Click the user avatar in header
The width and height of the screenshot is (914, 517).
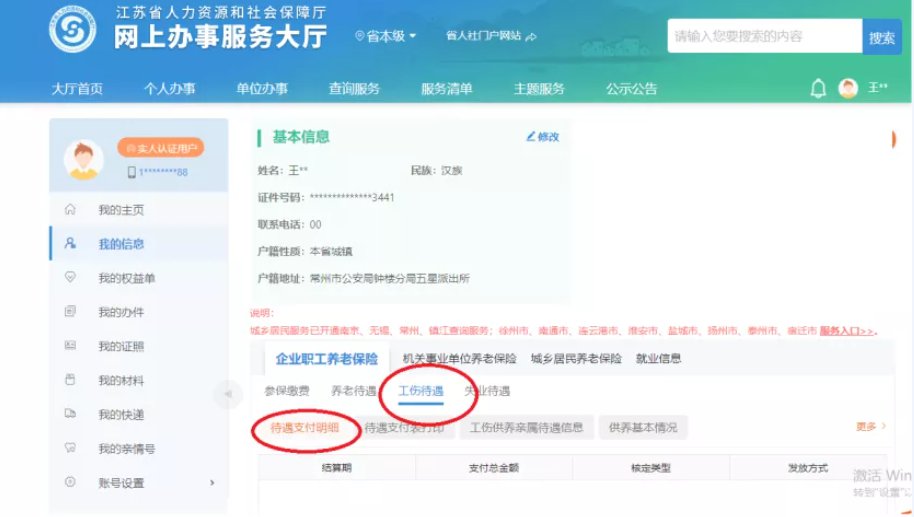(848, 89)
